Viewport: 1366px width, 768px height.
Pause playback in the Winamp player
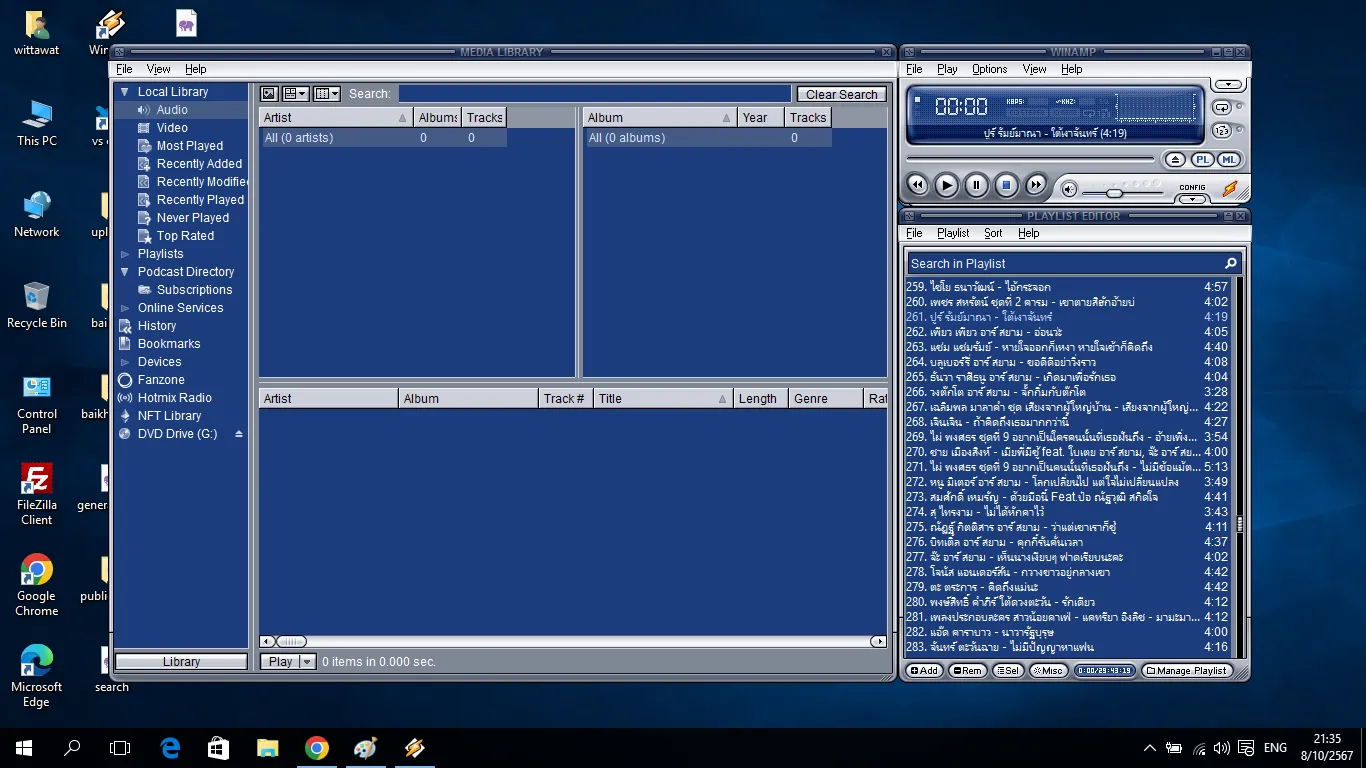977,185
